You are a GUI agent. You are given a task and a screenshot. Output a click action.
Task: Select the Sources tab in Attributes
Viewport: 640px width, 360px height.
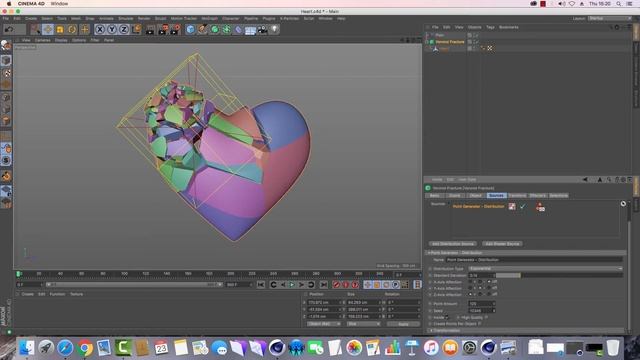[x=496, y=196]
